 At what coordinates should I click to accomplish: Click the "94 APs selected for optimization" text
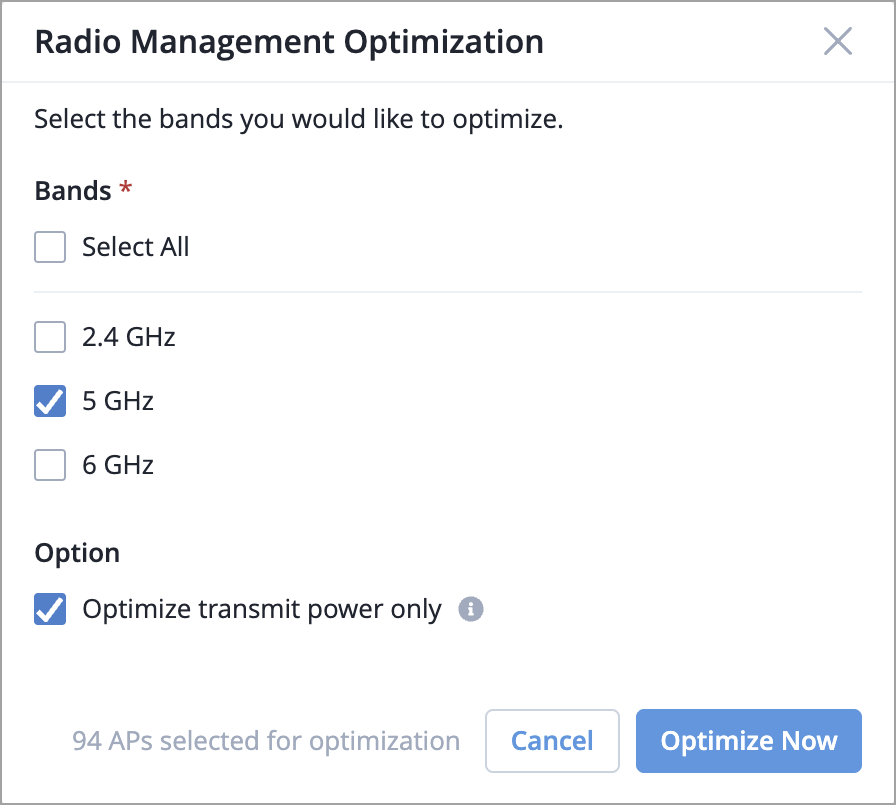(x=266, y=741)
